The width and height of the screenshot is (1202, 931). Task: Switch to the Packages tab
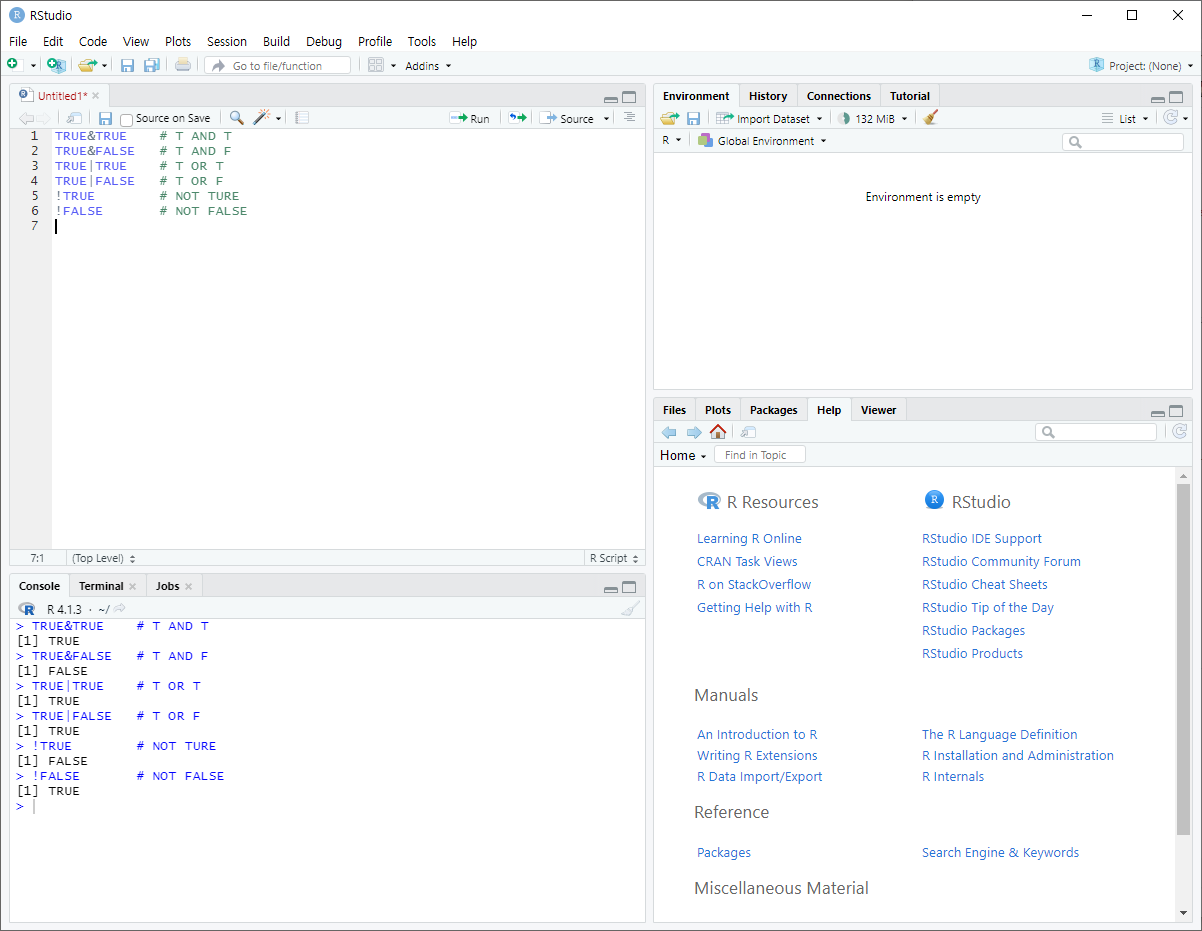tap(774, 410)
